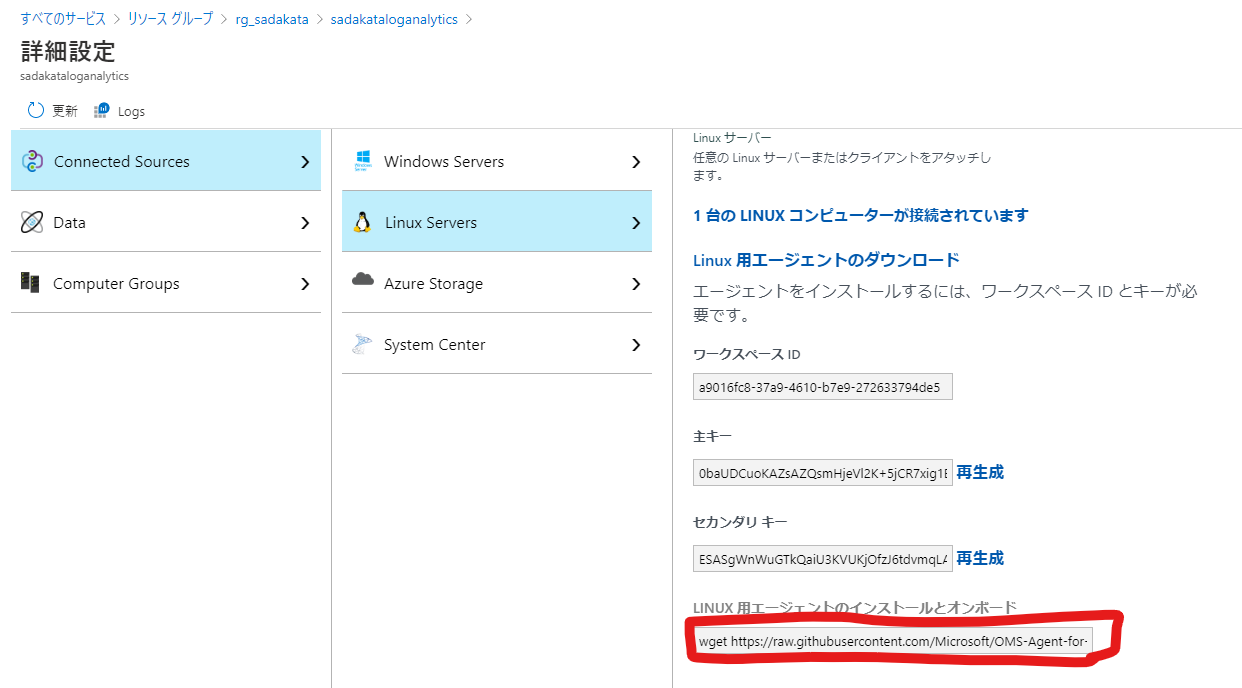Click the Windows Servers logo icon
1242x688 pixels.
363,161
